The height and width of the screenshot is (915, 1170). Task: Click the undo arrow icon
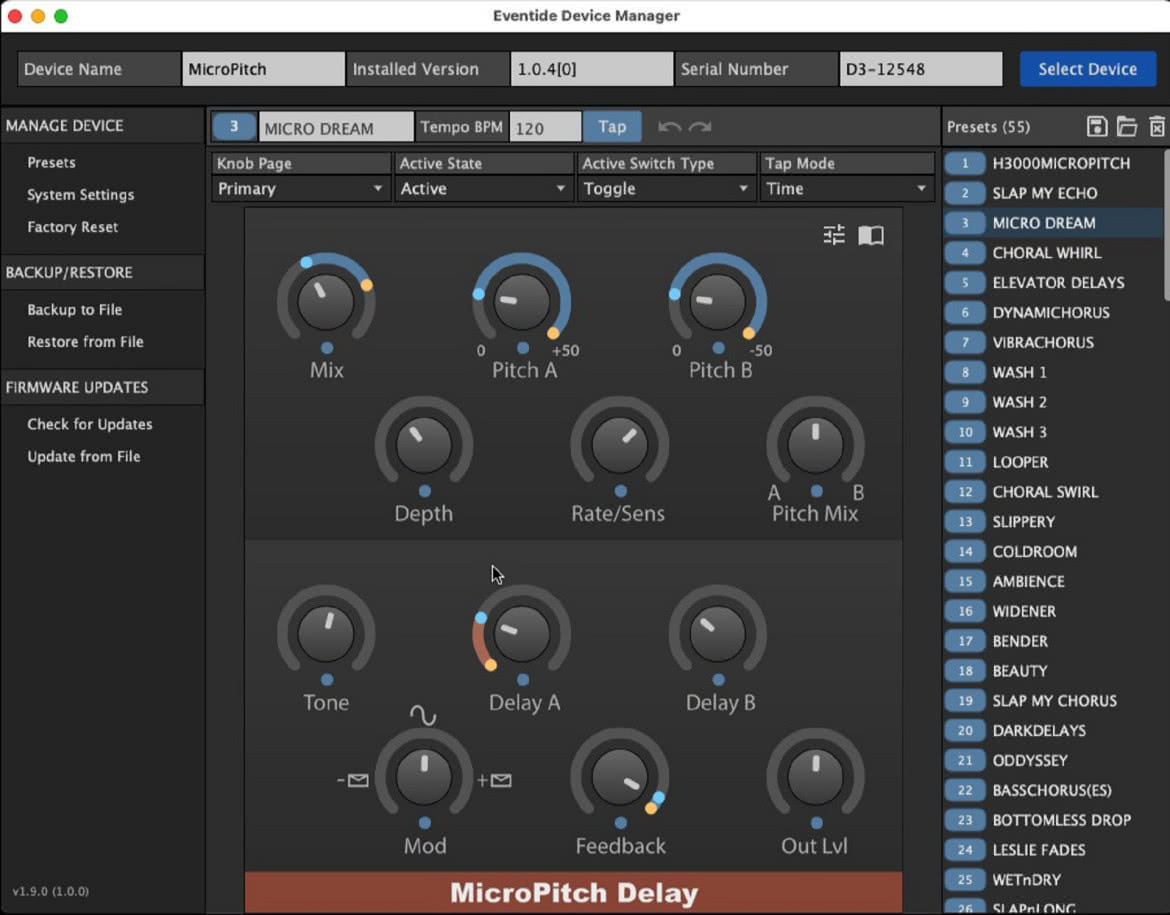point(669,127)
